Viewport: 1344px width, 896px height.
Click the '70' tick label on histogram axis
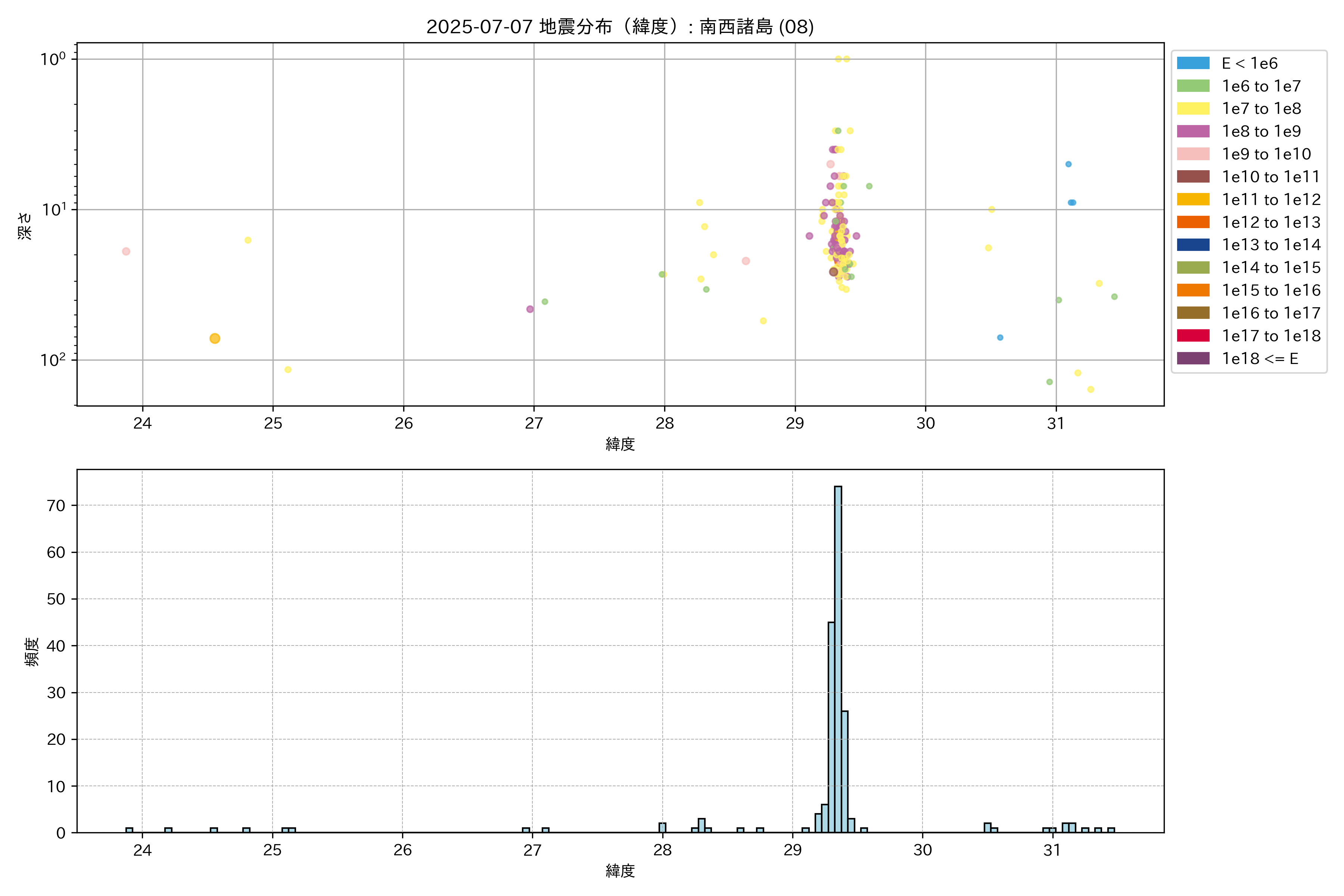click(56, 506)
